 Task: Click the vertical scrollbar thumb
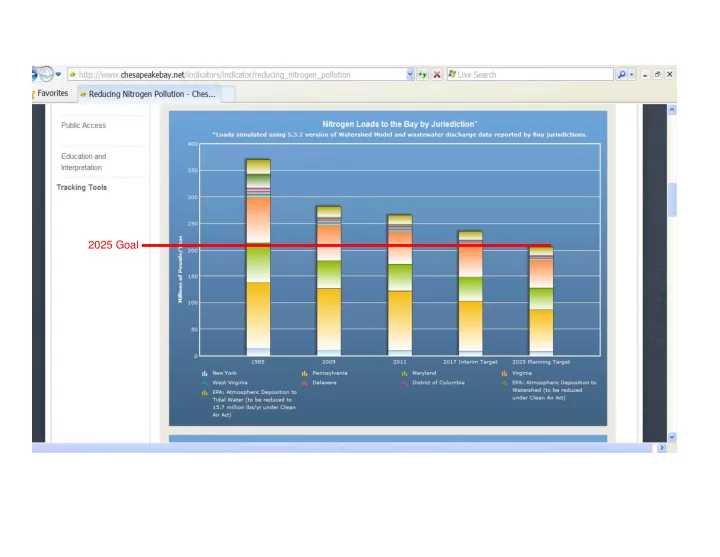coord(672,199)
